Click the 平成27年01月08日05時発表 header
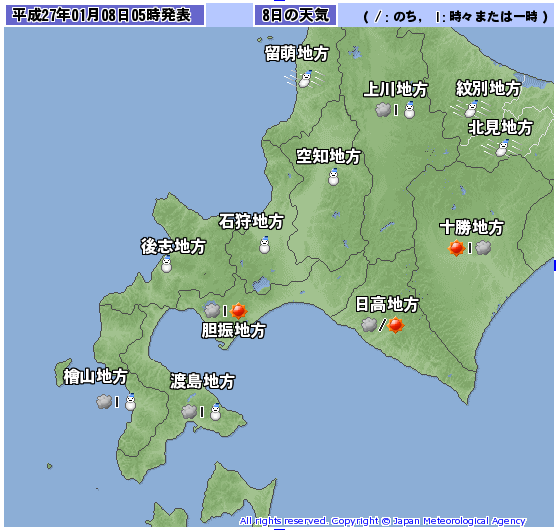 pos(105,15)
